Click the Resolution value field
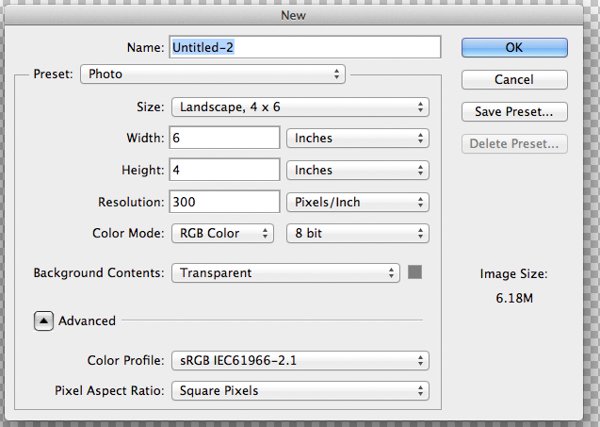The height and width of the screenshot is (427, 600). point(224,202)
